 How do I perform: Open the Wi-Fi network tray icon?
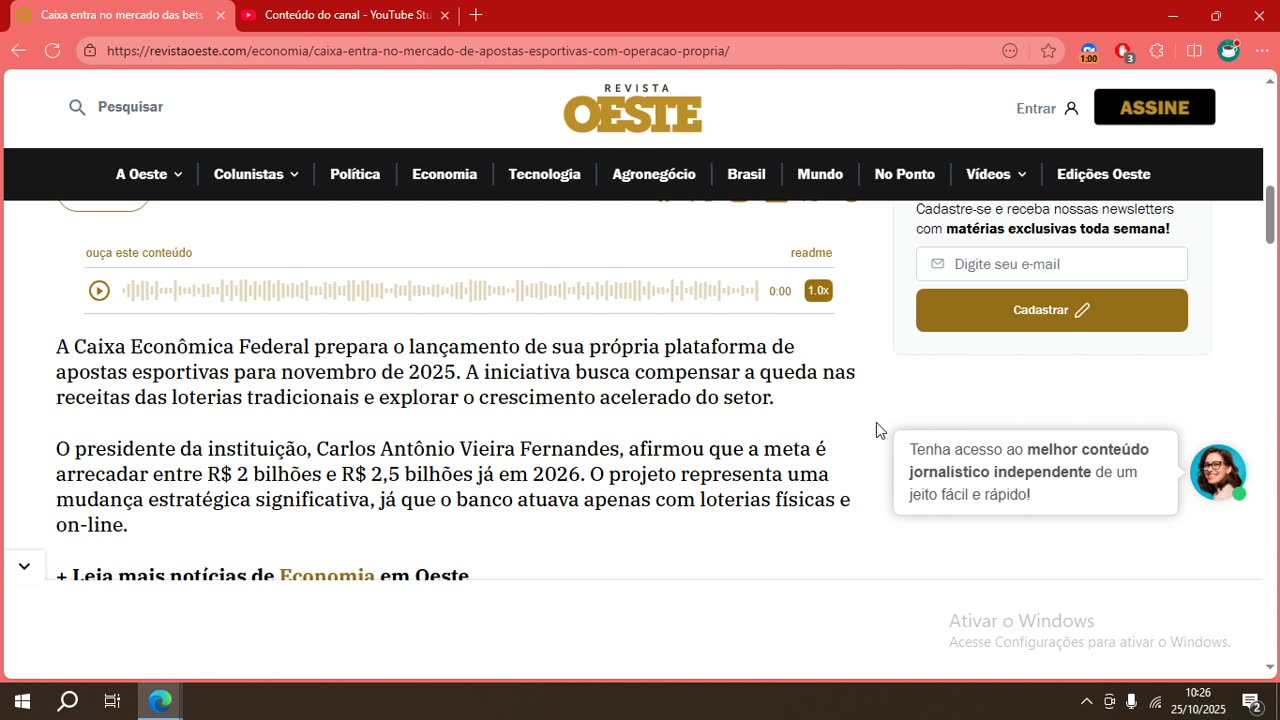(x=1155, y=702)
